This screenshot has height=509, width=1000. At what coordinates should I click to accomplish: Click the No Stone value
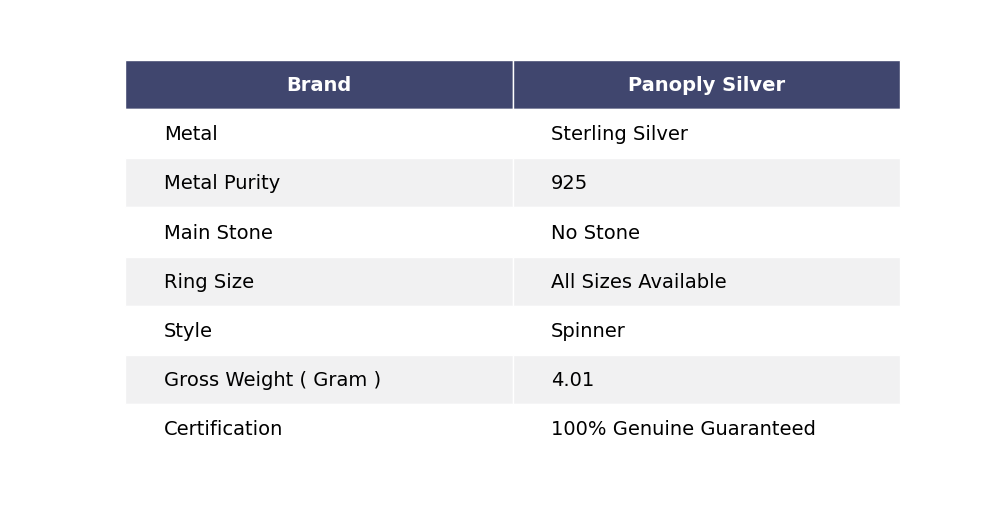click(595, 232)
